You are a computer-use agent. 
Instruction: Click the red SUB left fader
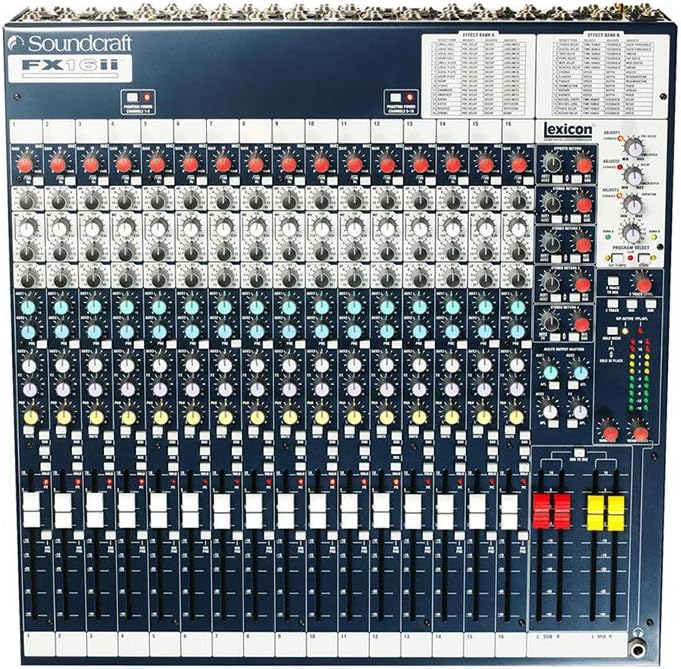click(x=541, y=511)
